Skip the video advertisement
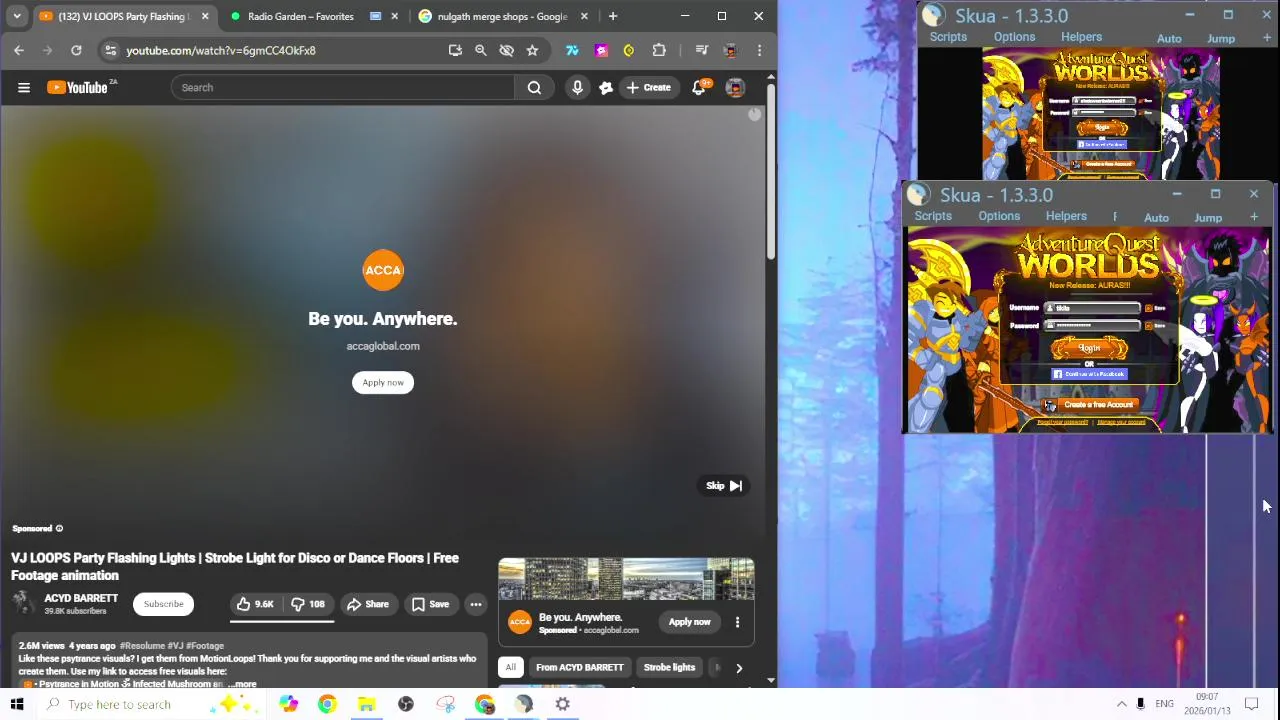The height and width of the screenshot is (720, 1280). (x=724, y=486)
